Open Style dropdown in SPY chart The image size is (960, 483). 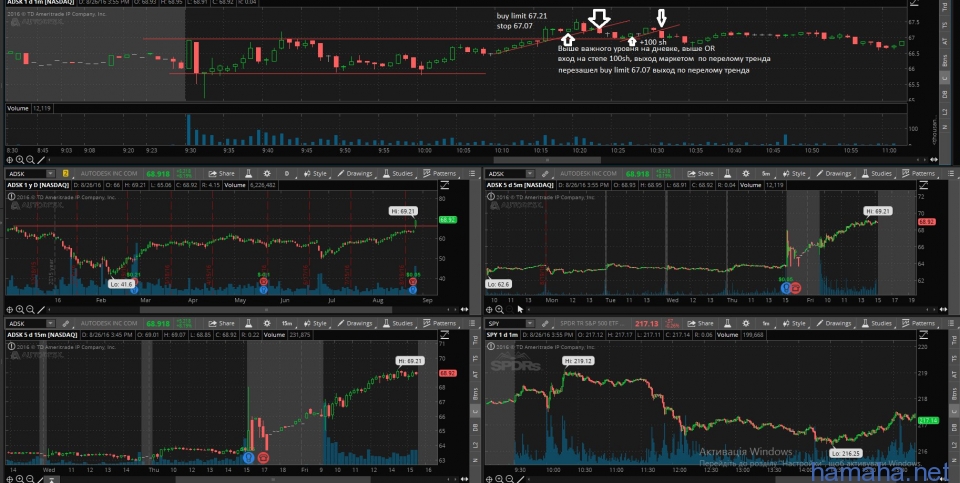[794, 323]
